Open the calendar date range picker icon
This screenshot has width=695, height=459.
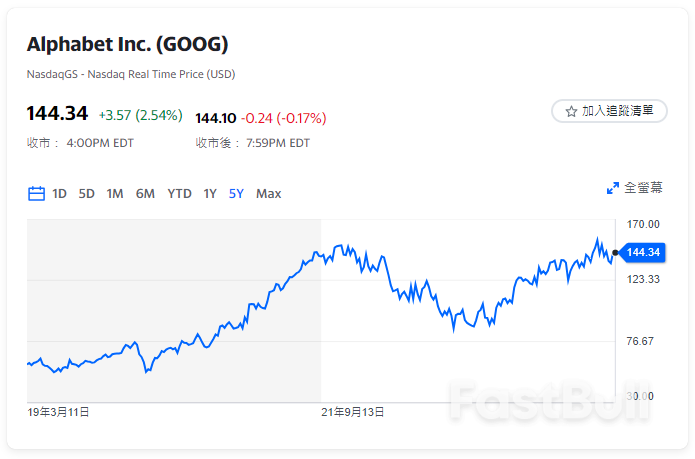click(x=36, y=194)
